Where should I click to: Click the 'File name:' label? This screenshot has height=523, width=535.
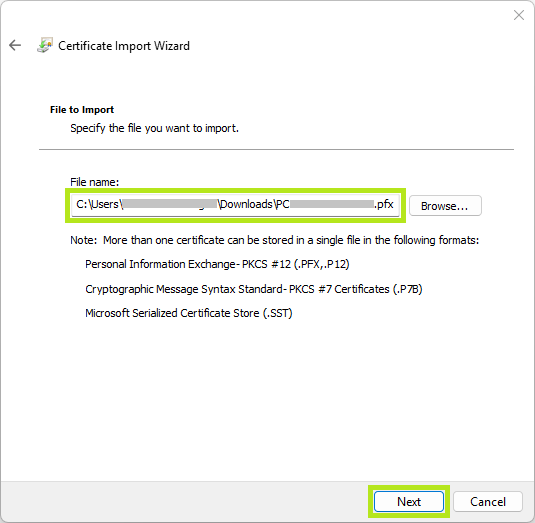[95, 182]
